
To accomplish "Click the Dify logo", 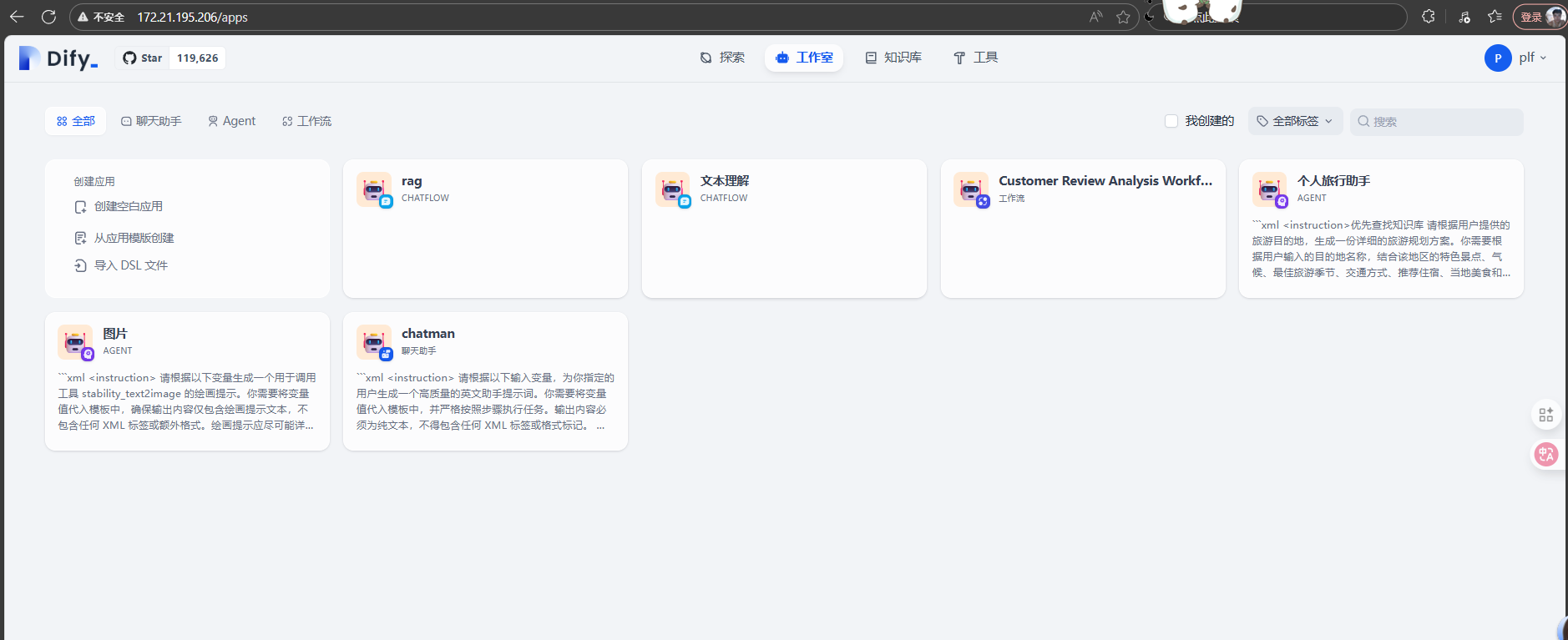I will 58,58.
